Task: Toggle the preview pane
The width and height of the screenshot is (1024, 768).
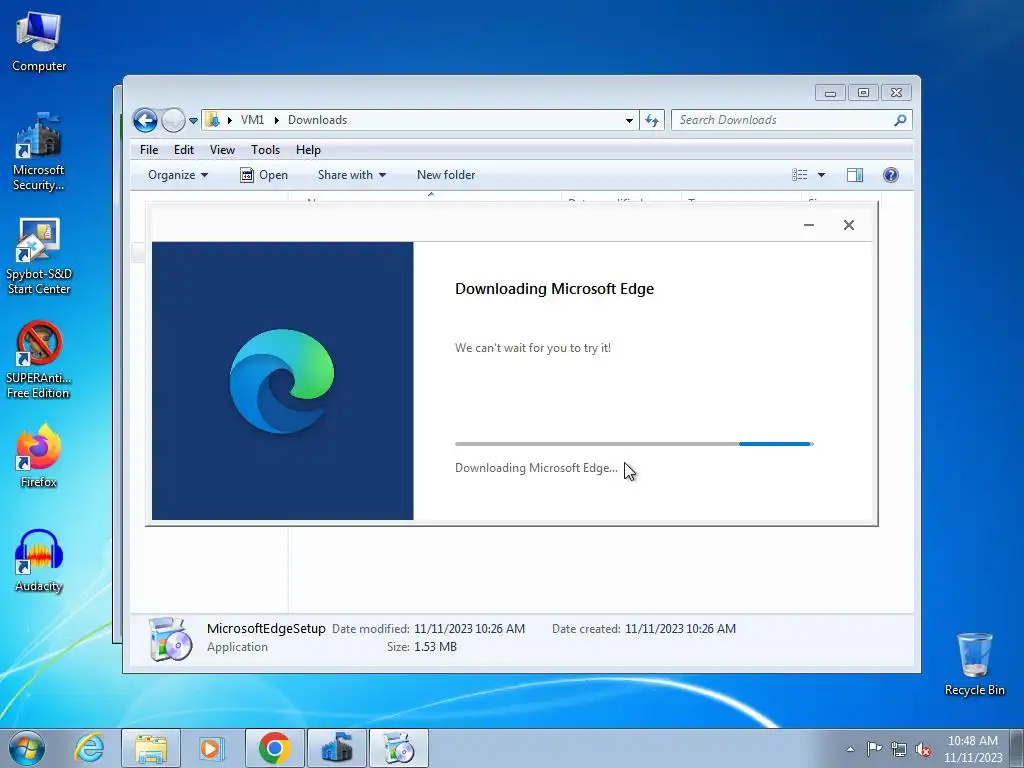Action: [855, 174]
